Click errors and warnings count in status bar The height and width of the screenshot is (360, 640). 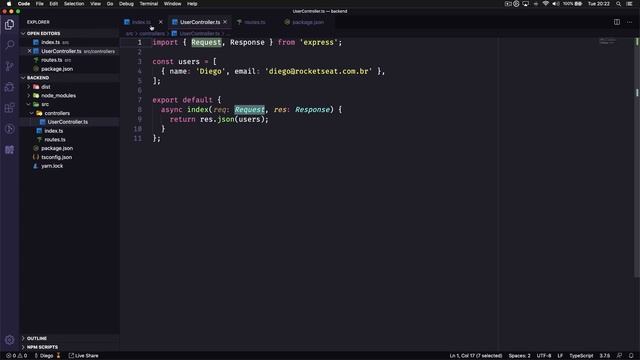(16, 356)
